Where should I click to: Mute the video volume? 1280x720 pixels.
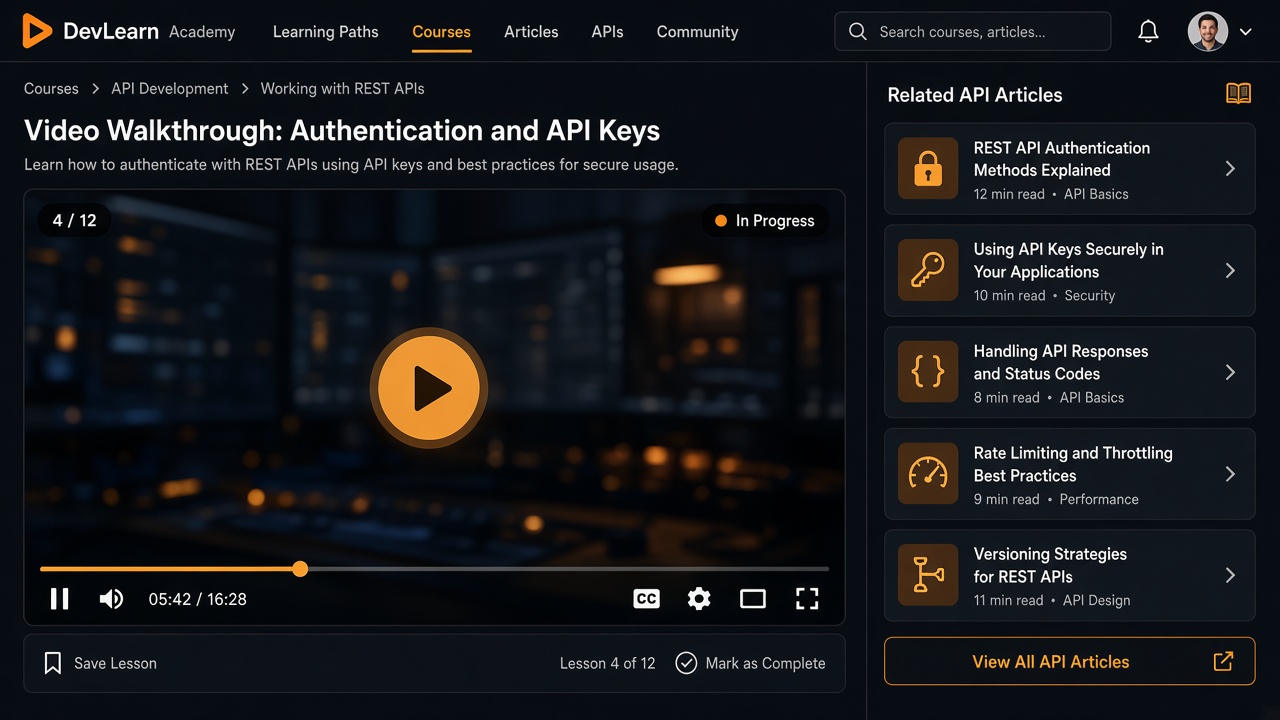click(111, 599)
